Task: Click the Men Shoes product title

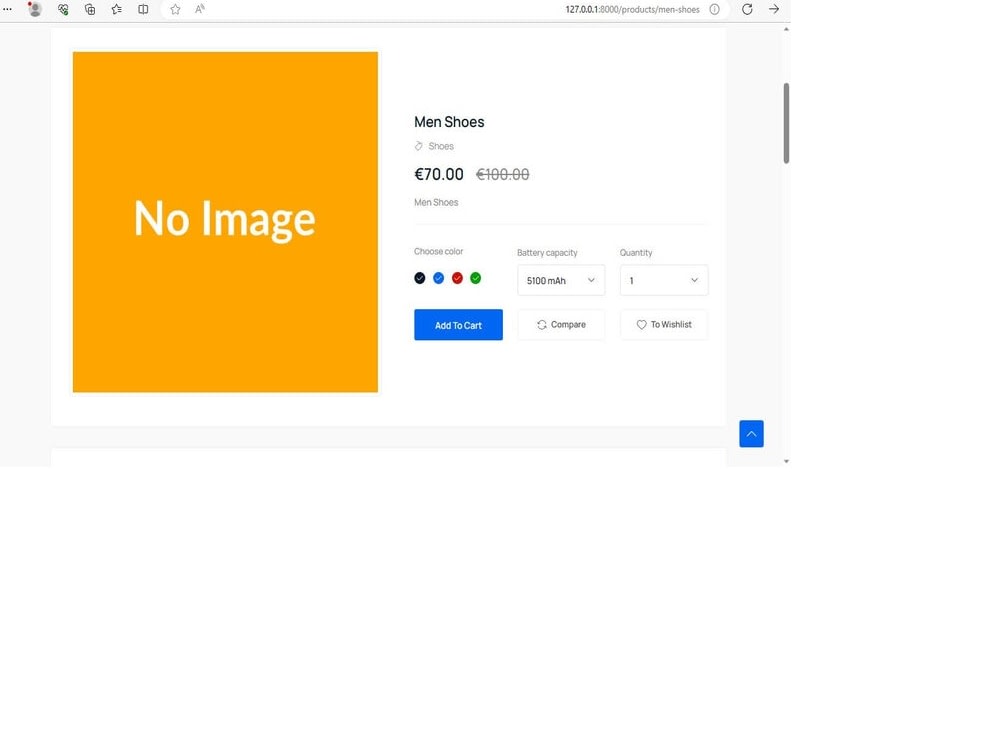Action: coord(449,122)
